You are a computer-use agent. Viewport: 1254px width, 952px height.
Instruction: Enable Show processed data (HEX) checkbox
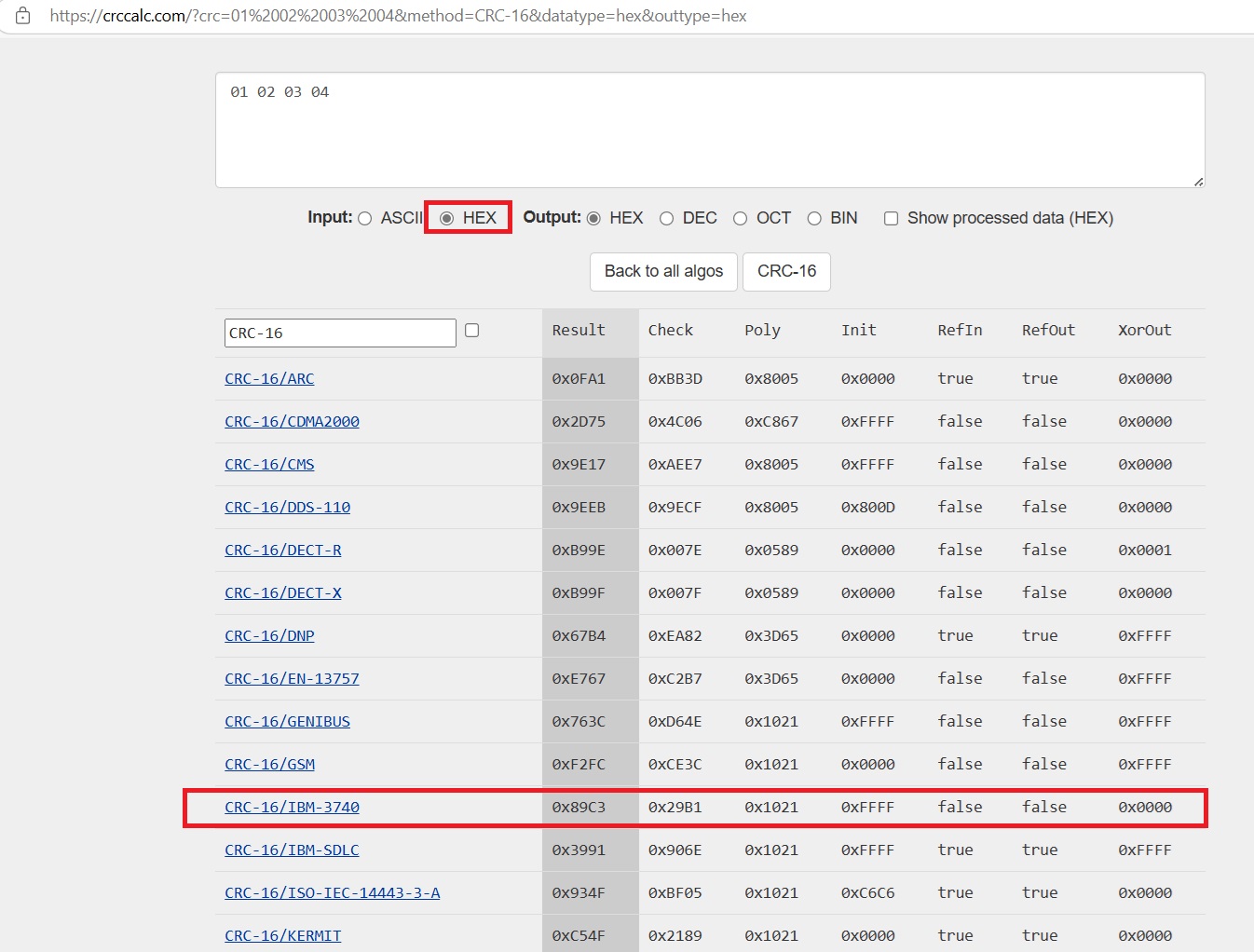click(891, 218)
